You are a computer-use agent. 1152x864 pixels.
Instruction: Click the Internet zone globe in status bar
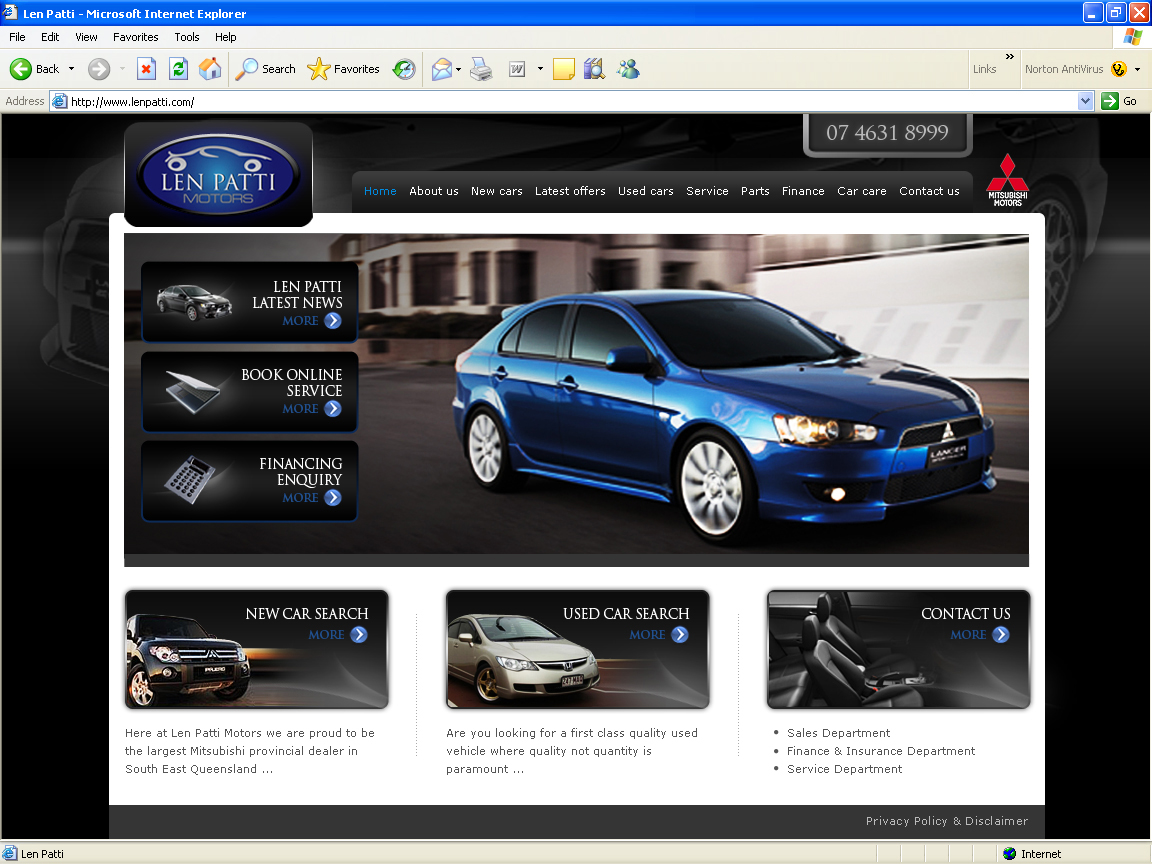point(1009,854)
